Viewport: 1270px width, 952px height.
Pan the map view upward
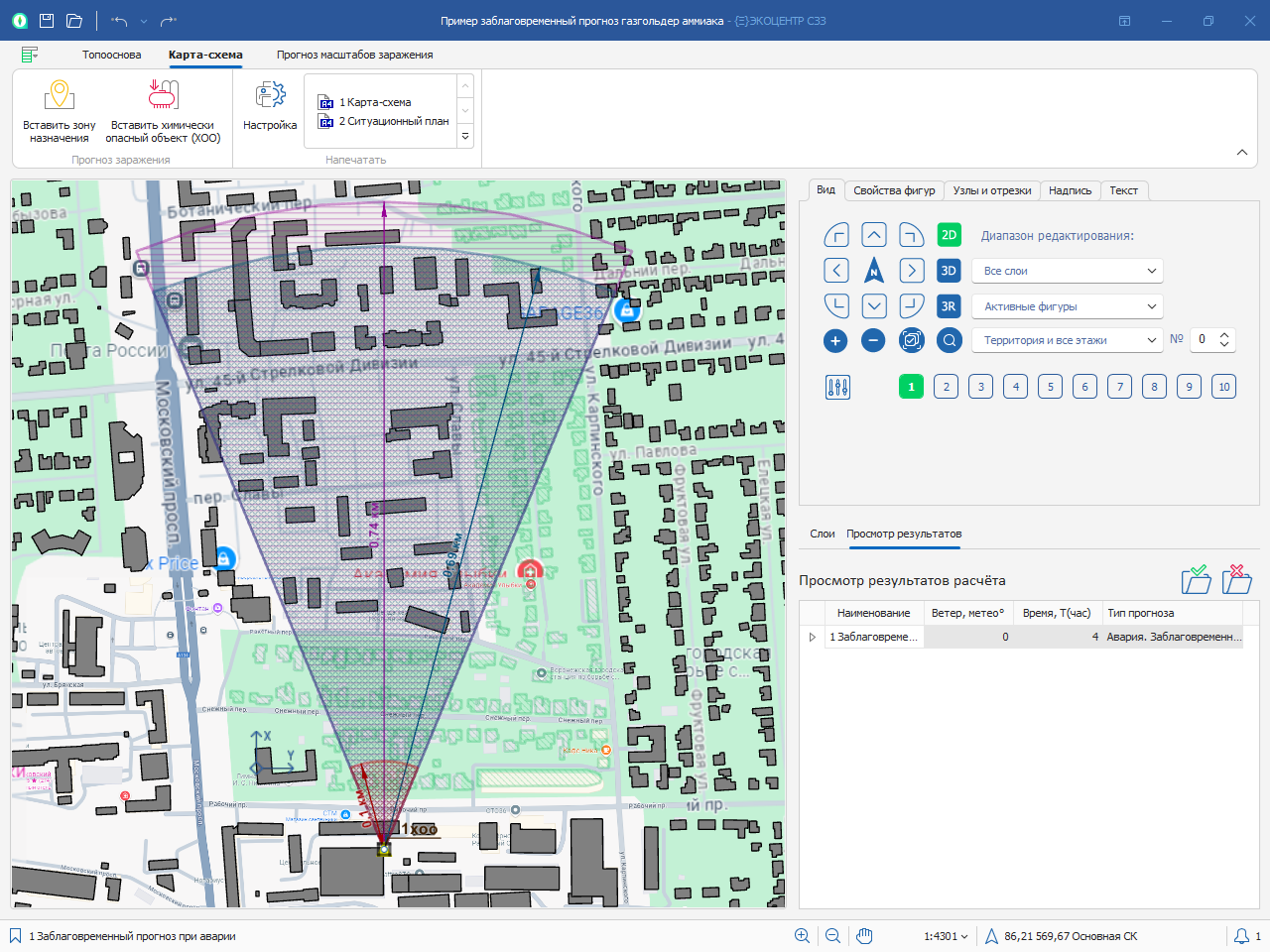click(x=873, y=235)
